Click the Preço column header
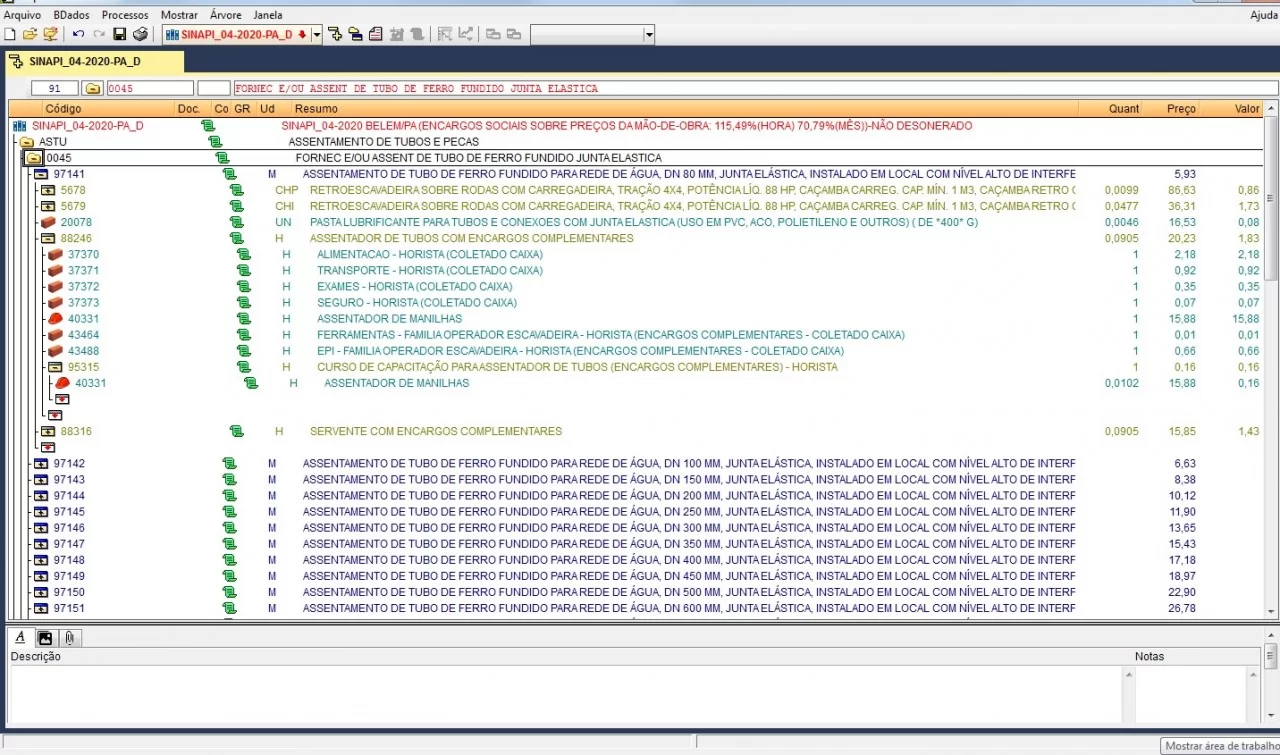Viewport: 1280px width, 755px height. pos(1181,108)
